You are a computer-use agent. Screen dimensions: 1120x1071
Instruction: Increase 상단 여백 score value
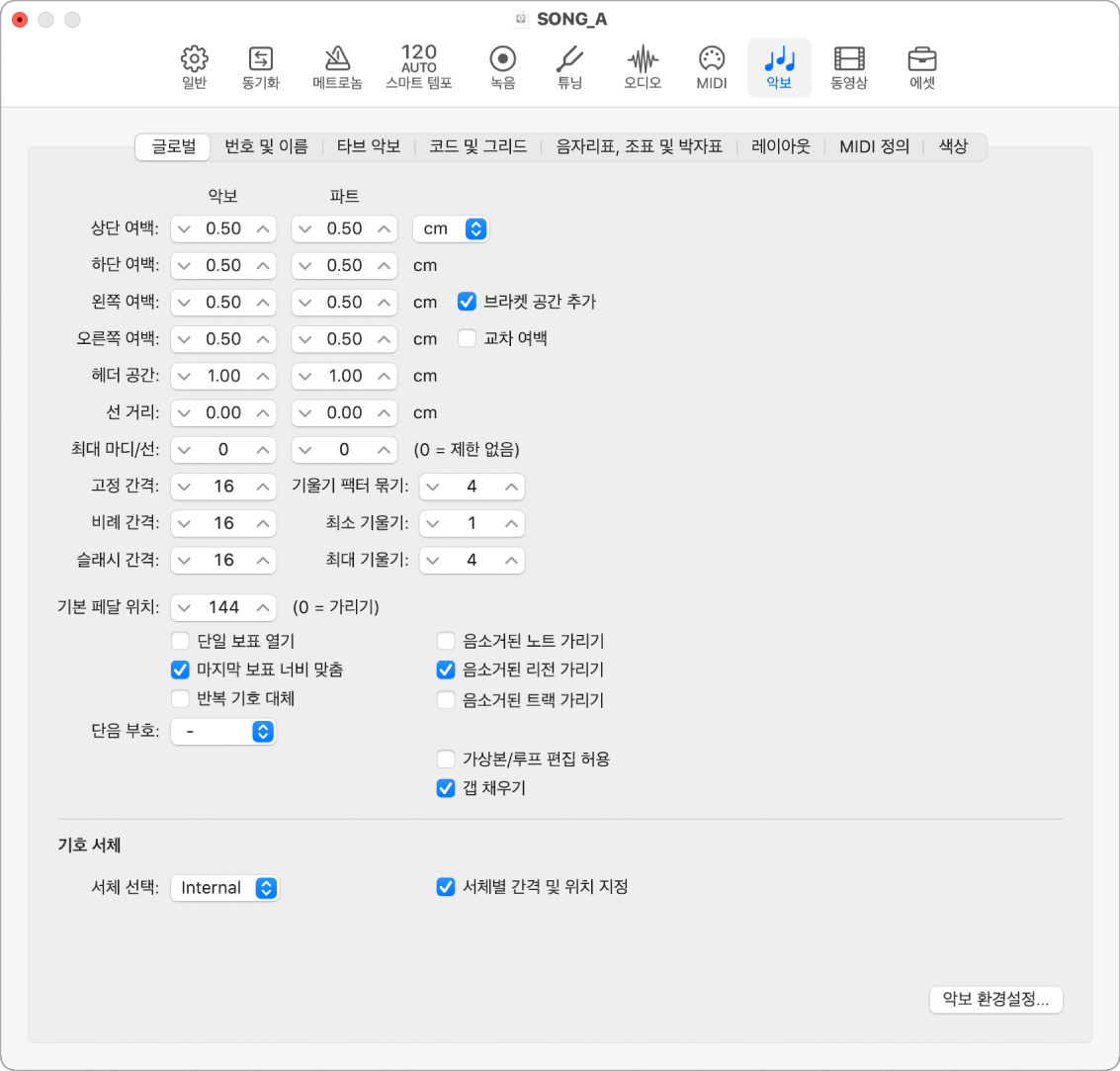pos(263,229)
